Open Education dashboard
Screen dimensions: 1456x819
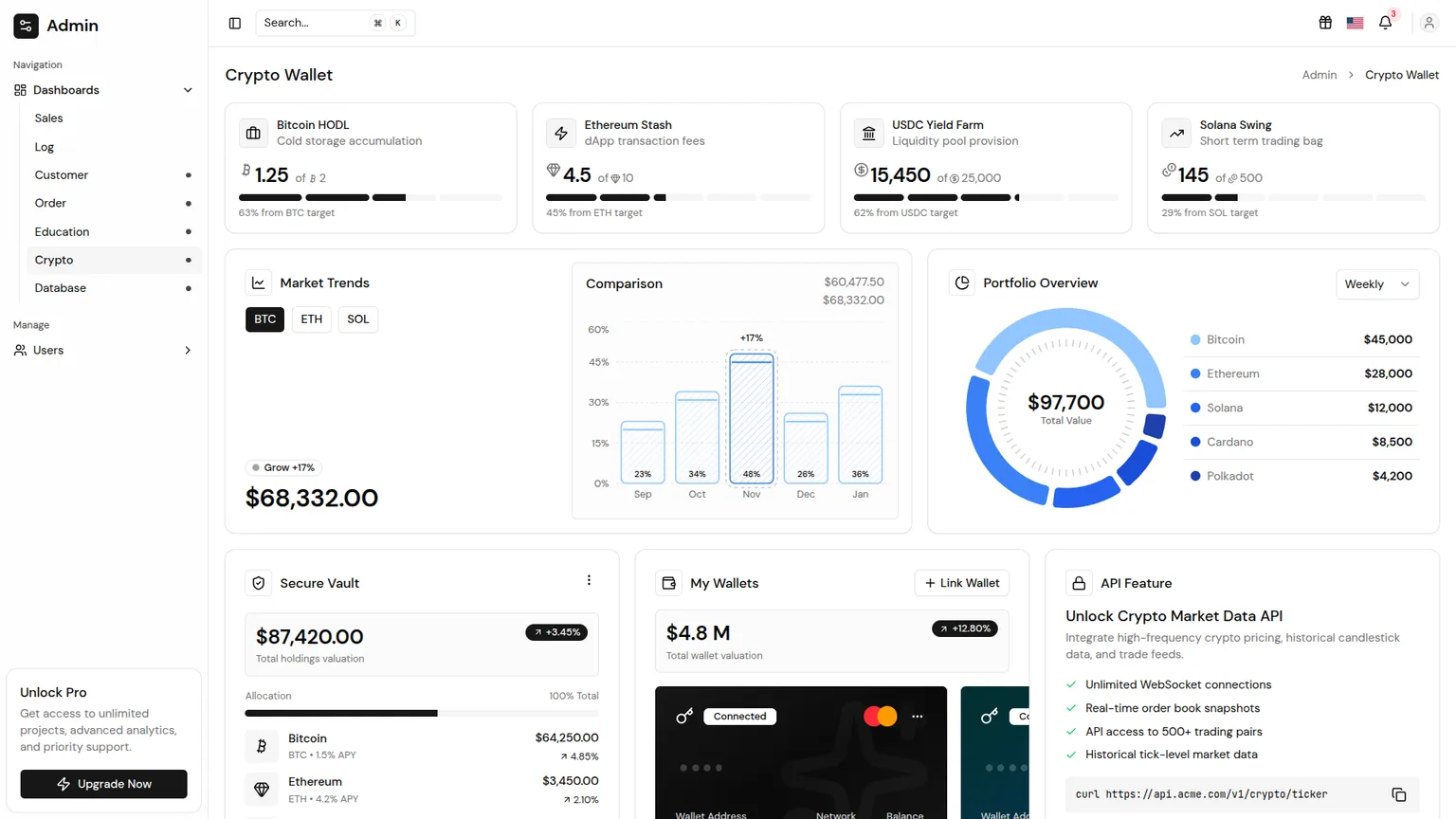pyautogui.click(x=114, y=231)
